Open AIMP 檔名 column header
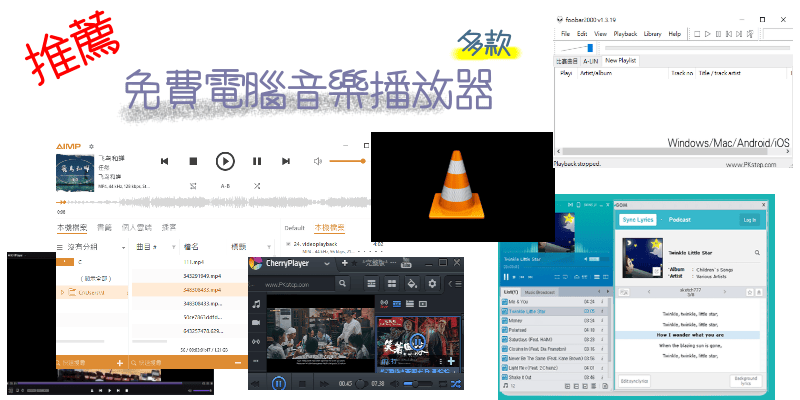Image resolution: width=800 pixels, height=400 pixels. tap(191, 247)
